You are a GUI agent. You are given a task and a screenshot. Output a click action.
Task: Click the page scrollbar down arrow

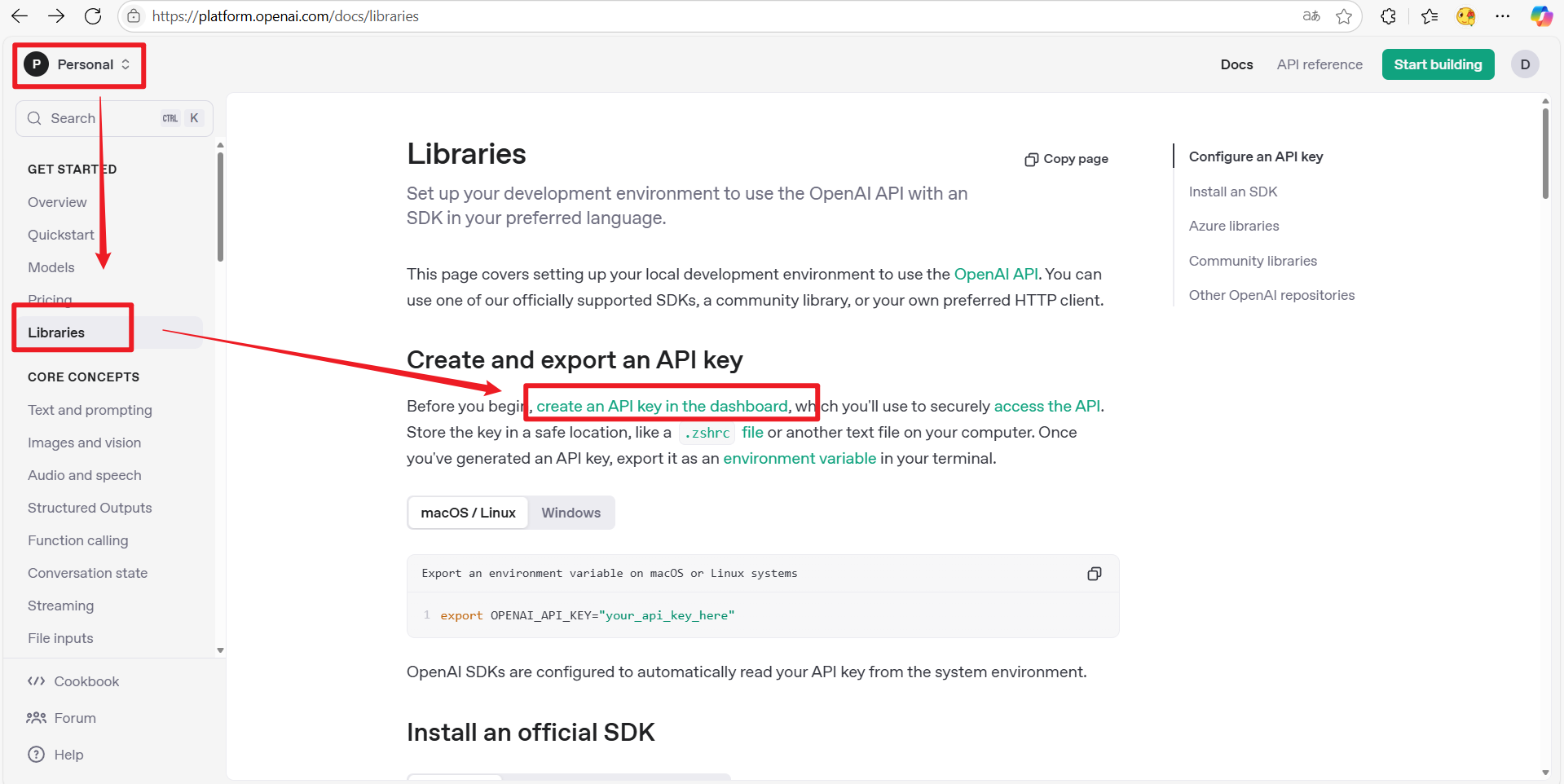[x=1545, y=773]
